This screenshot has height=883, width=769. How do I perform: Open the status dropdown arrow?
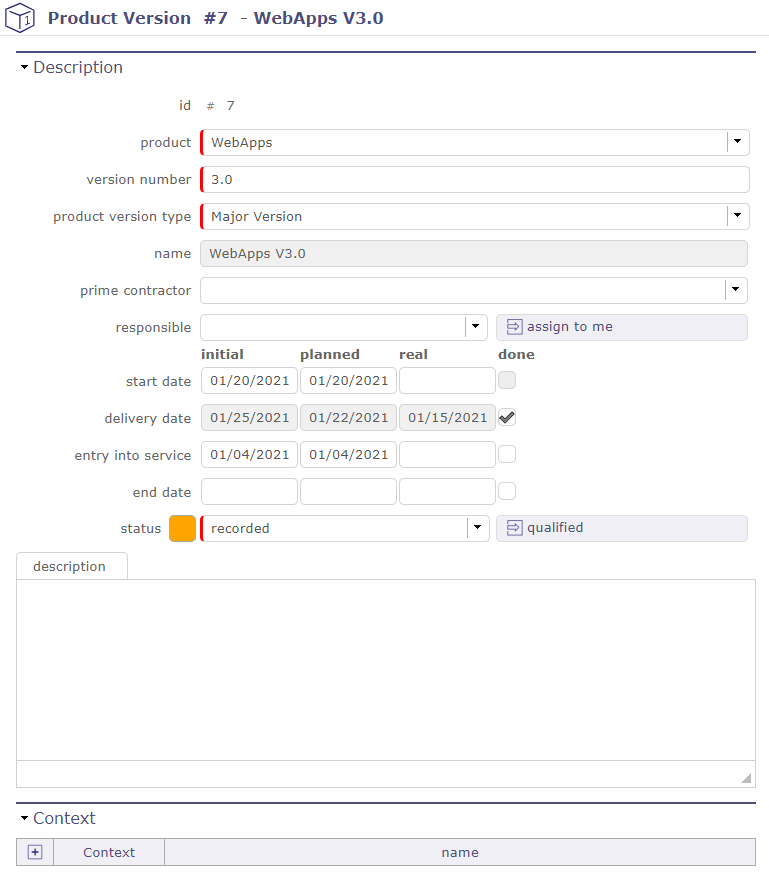(478, 528)
